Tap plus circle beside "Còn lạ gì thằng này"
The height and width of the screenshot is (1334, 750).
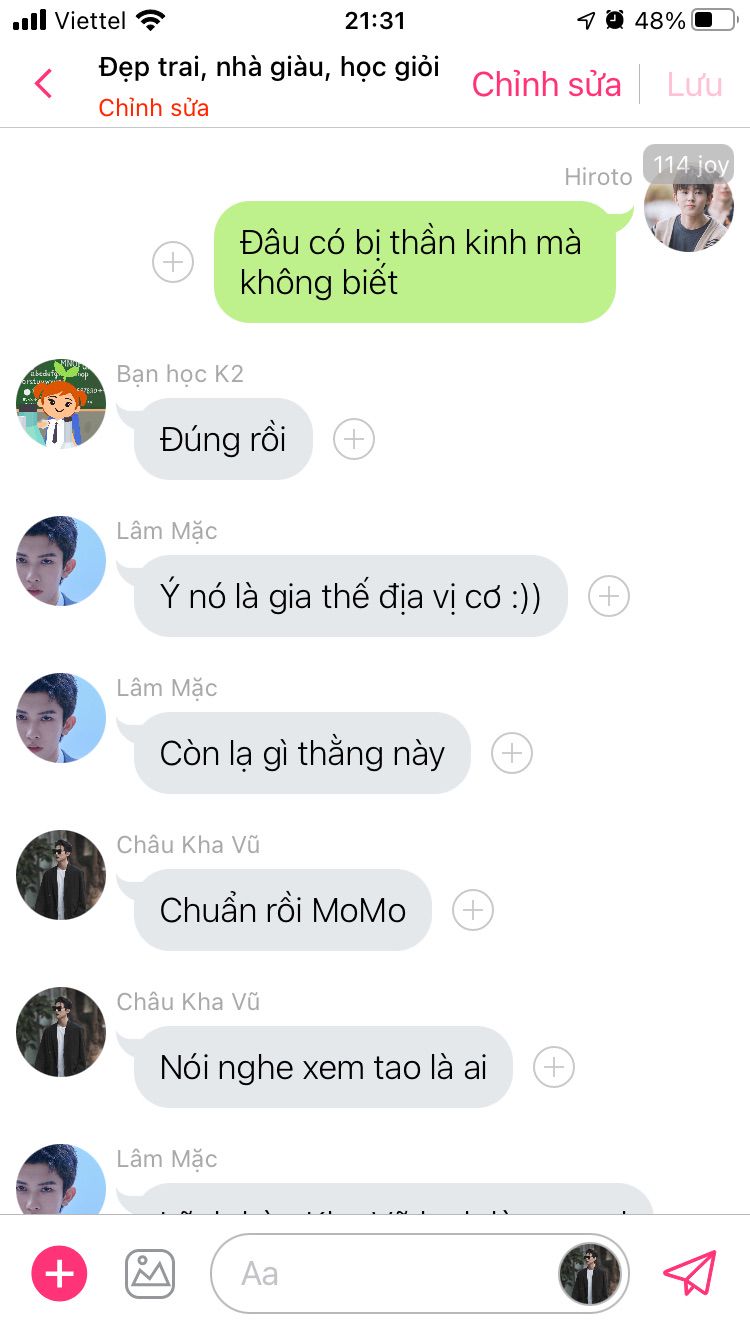[x=512, y=753]
